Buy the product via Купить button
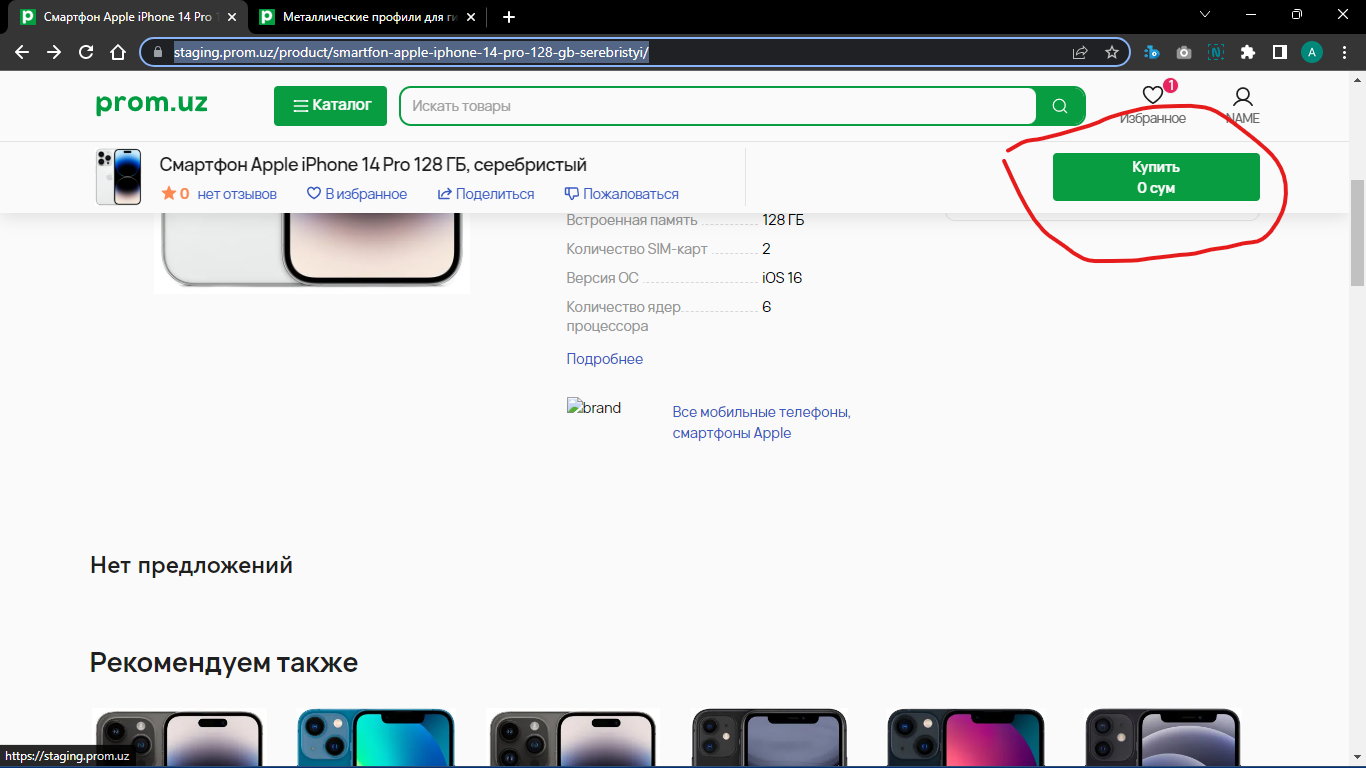Viewport: 1366px width, 768px height. [x=1156, y=177]
